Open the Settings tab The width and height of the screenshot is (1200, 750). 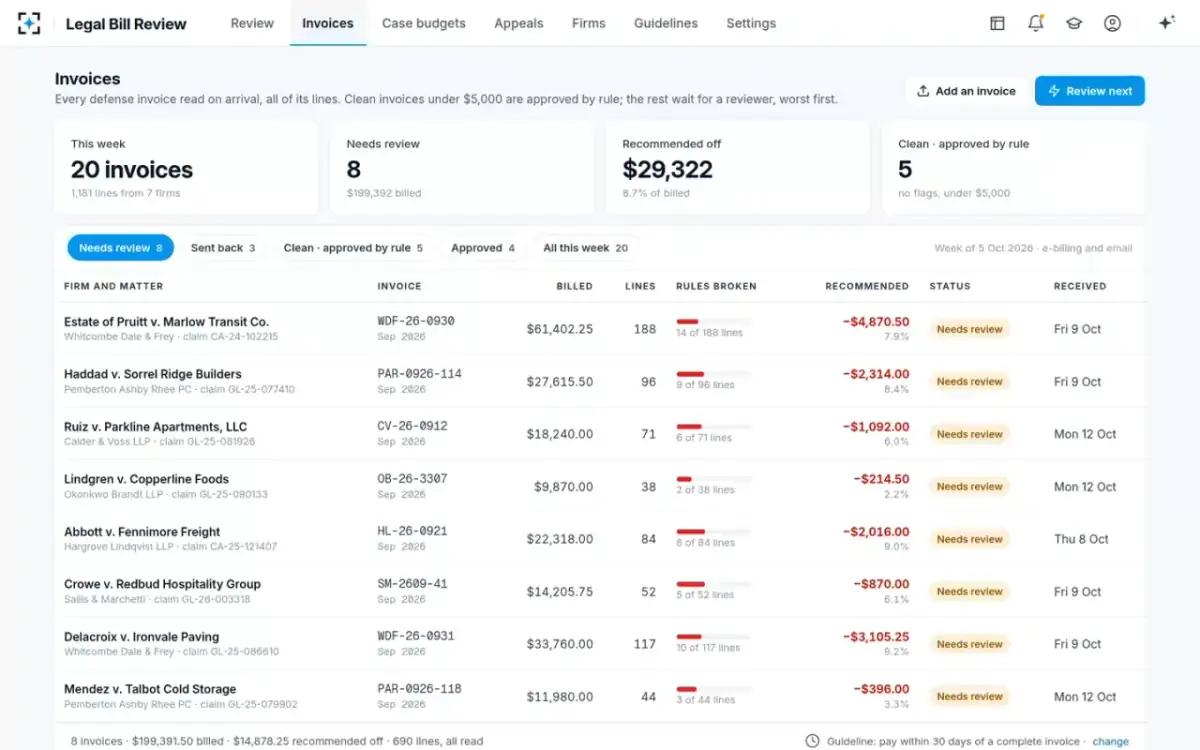pyautogui.click(x=751, y=23)
